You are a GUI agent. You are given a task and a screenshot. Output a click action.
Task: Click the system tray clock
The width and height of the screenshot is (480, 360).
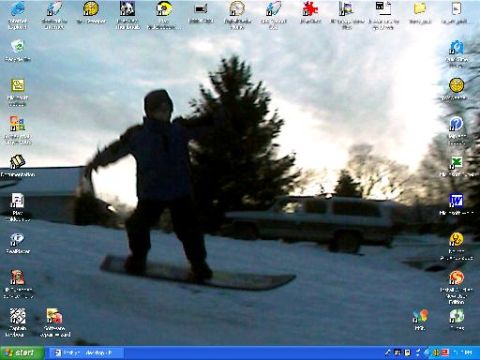(x=467, y=352)
